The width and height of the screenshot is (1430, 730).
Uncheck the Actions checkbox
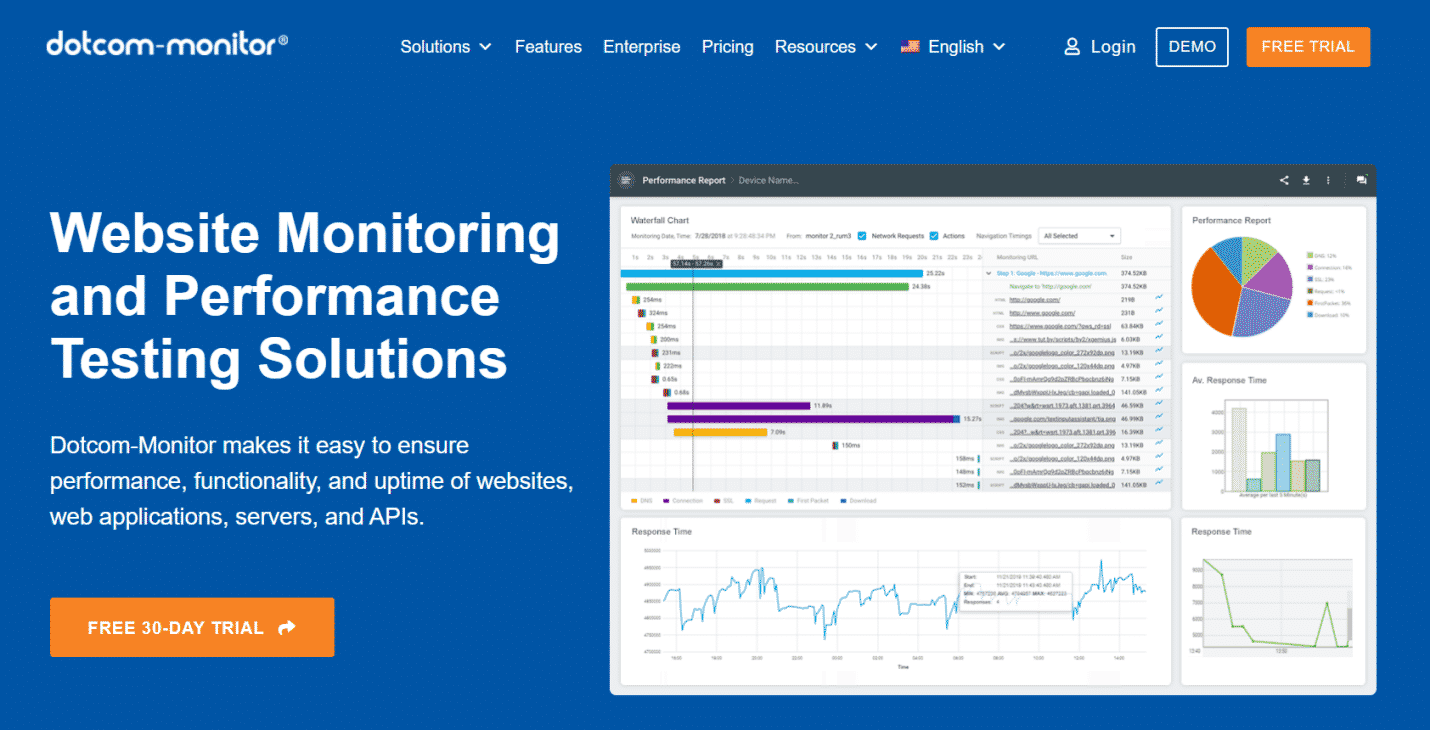(934, 235)
